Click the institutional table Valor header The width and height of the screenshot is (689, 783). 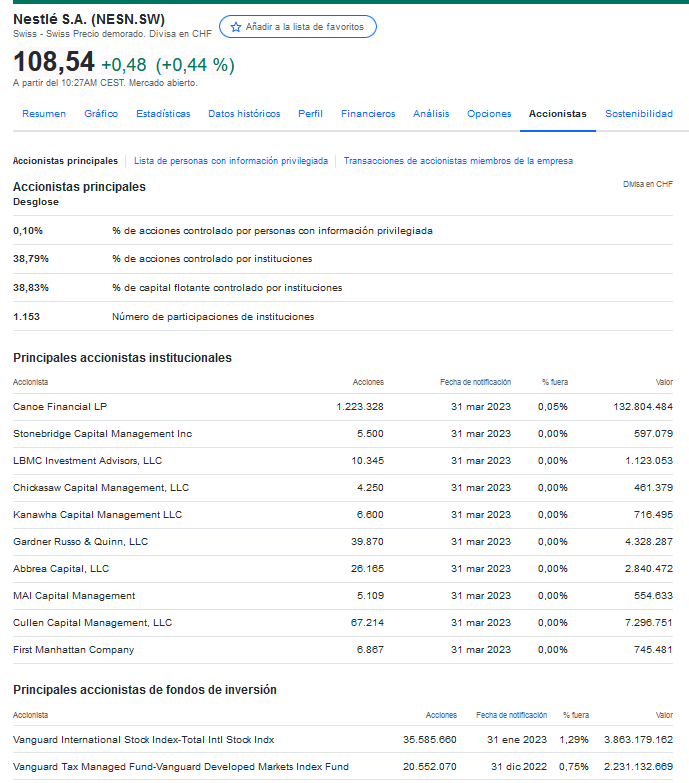pyautogui.click(x=664, y=382)
